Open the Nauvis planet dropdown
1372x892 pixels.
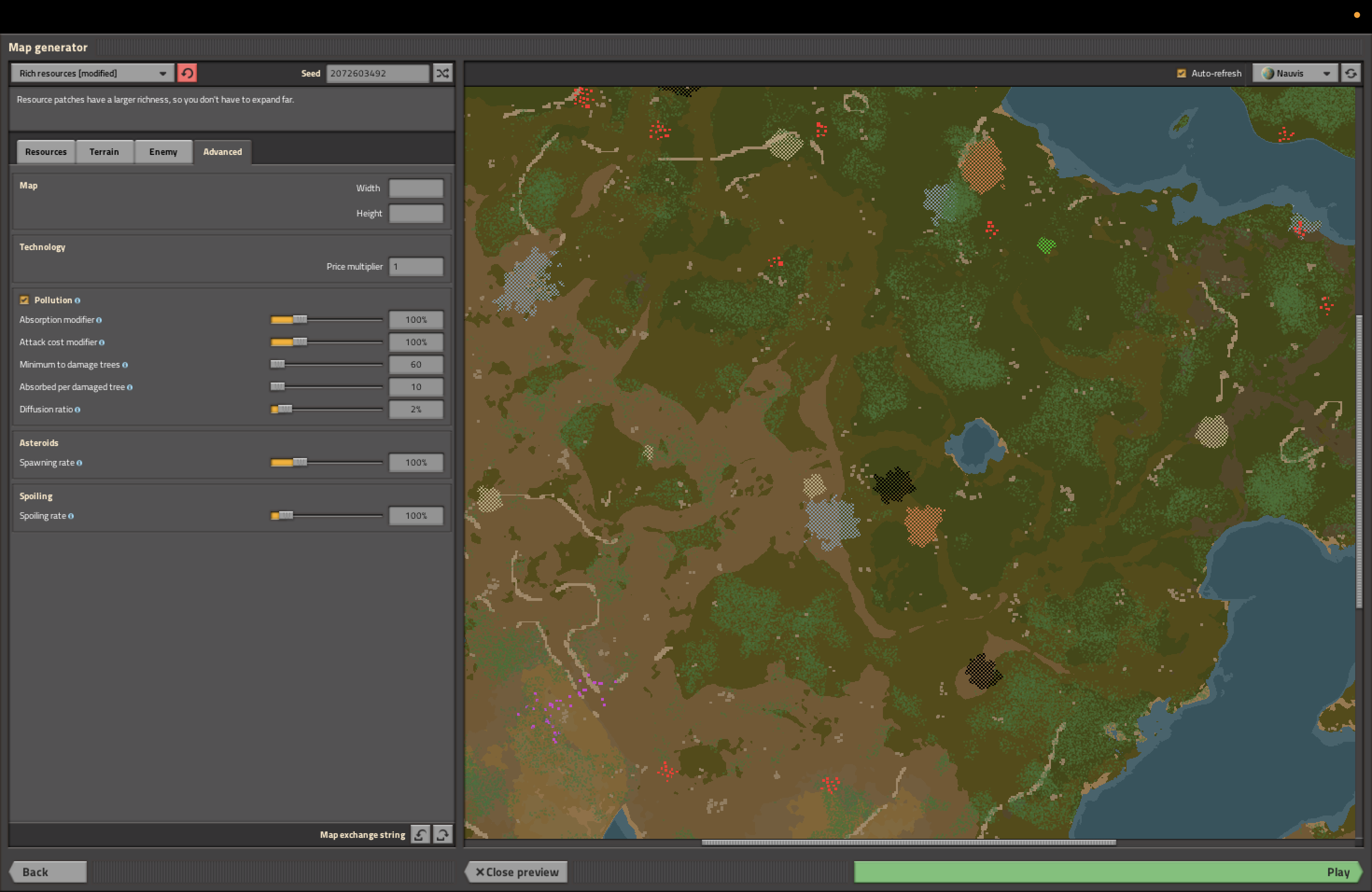coord(1295,73)
